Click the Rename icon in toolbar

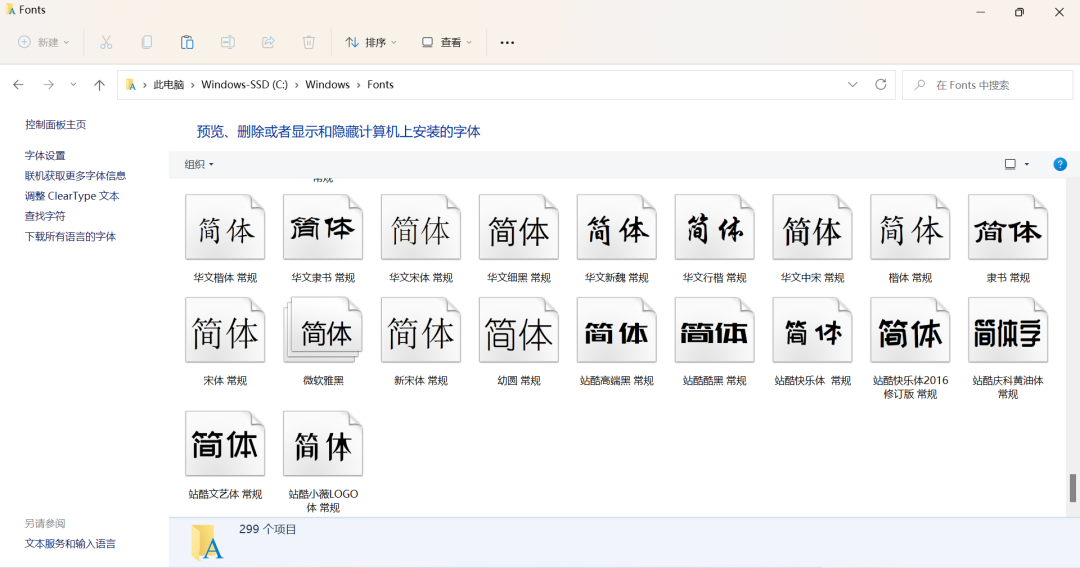[227, 43]
